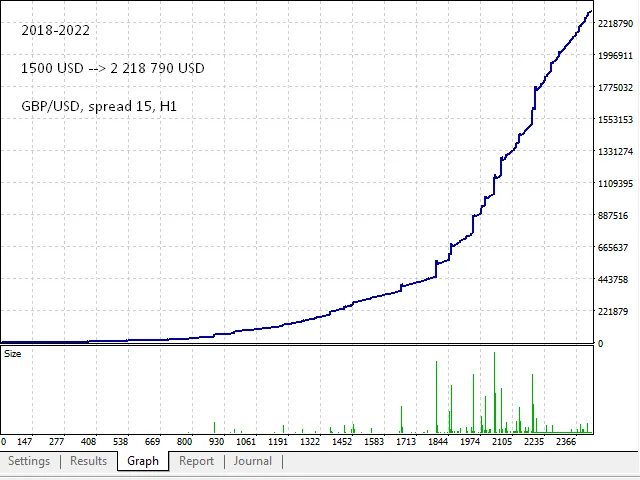Image resolution: width=640 pixels, height=480 pixels.
Task: Click the trade number 1713 on x-axis
Action: click(x=406, y=442)
